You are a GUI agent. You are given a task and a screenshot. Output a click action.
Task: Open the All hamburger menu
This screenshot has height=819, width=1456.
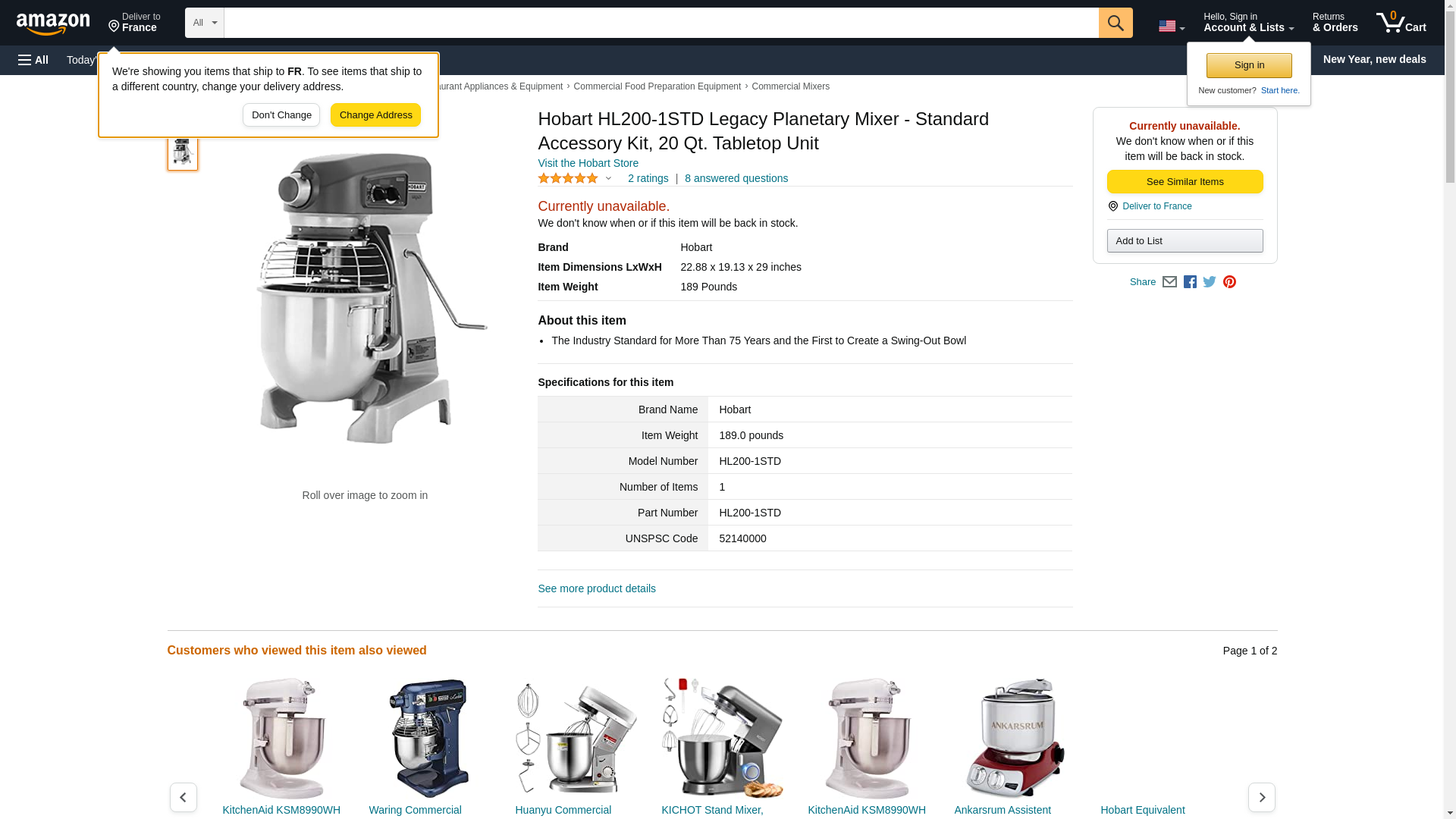pyautogui.click(x=33, y=60)
